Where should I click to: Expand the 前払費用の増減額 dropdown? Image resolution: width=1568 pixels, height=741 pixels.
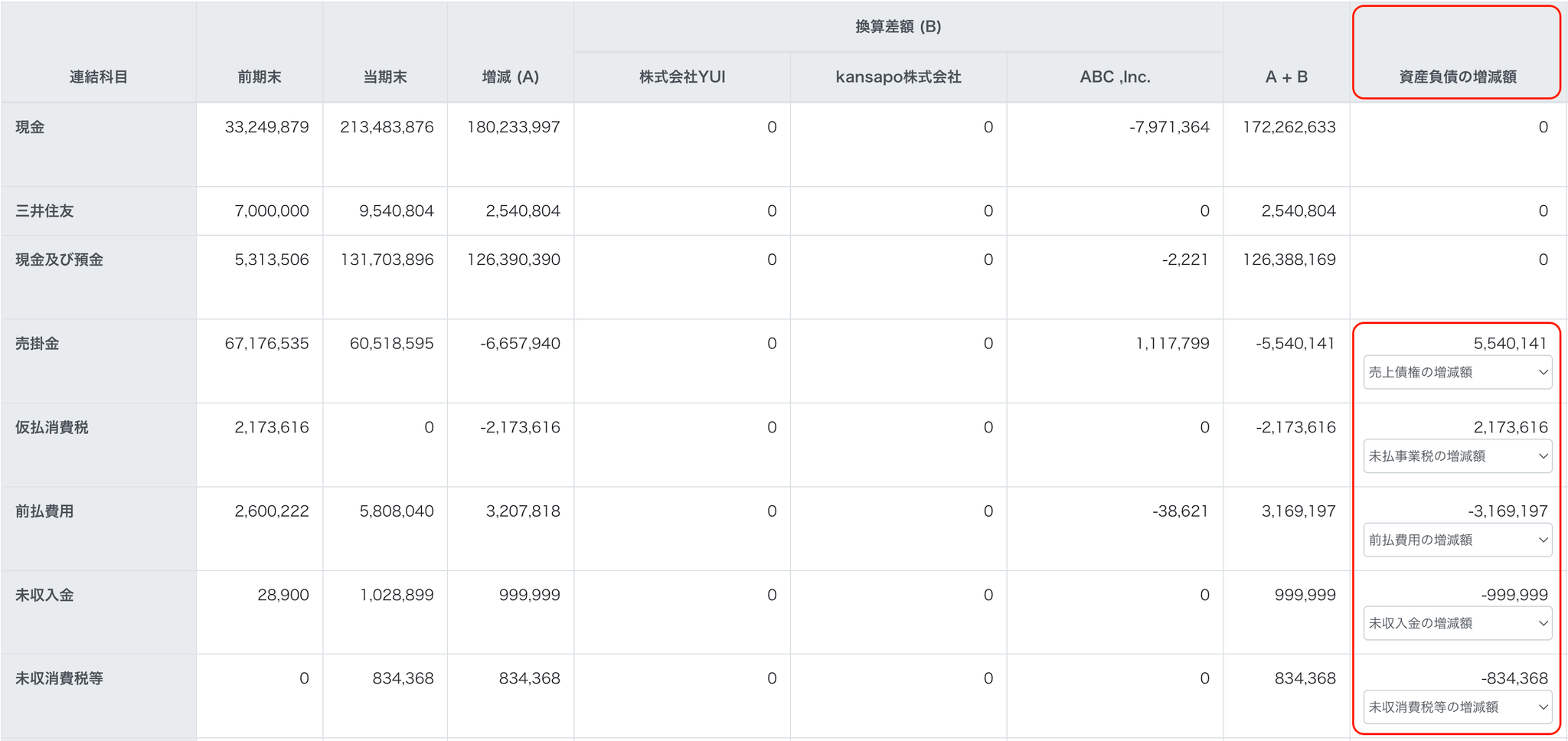(1457, 540)
